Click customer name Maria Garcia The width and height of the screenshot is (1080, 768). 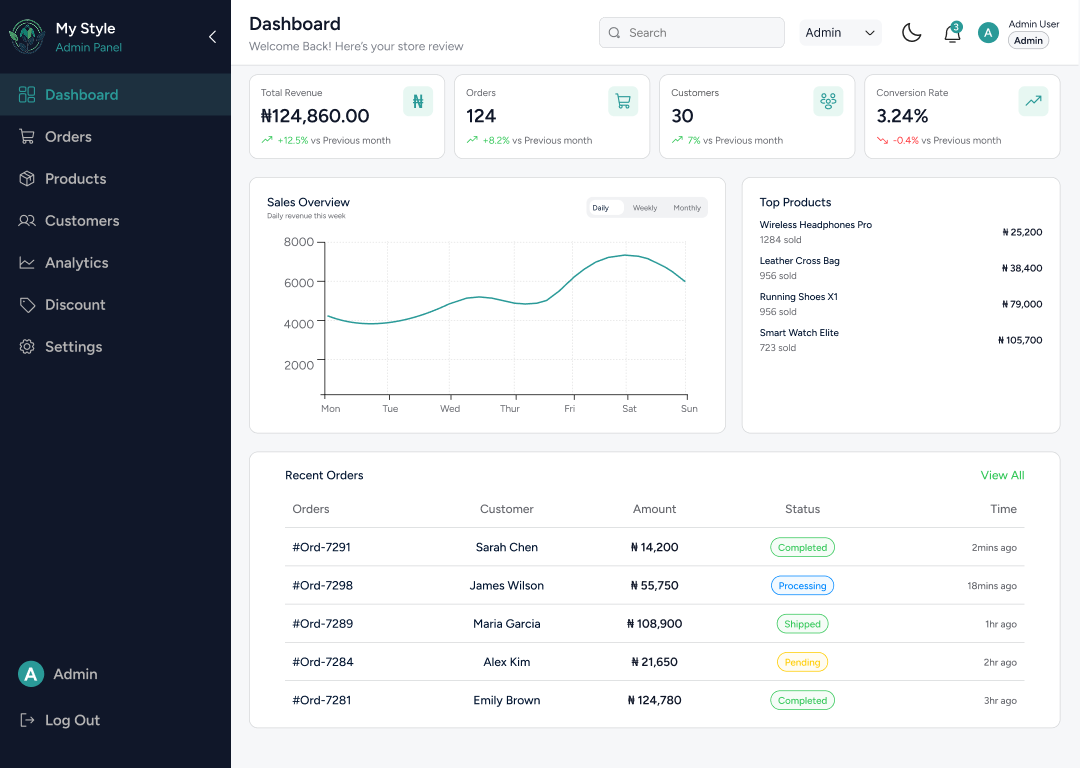pyautogui.click(x=506, y=623)
